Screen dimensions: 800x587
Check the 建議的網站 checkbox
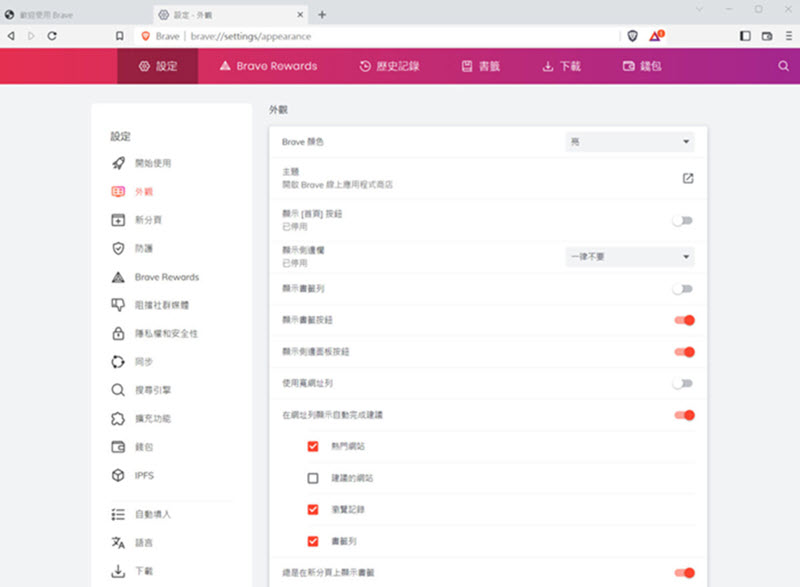(313, 478)
